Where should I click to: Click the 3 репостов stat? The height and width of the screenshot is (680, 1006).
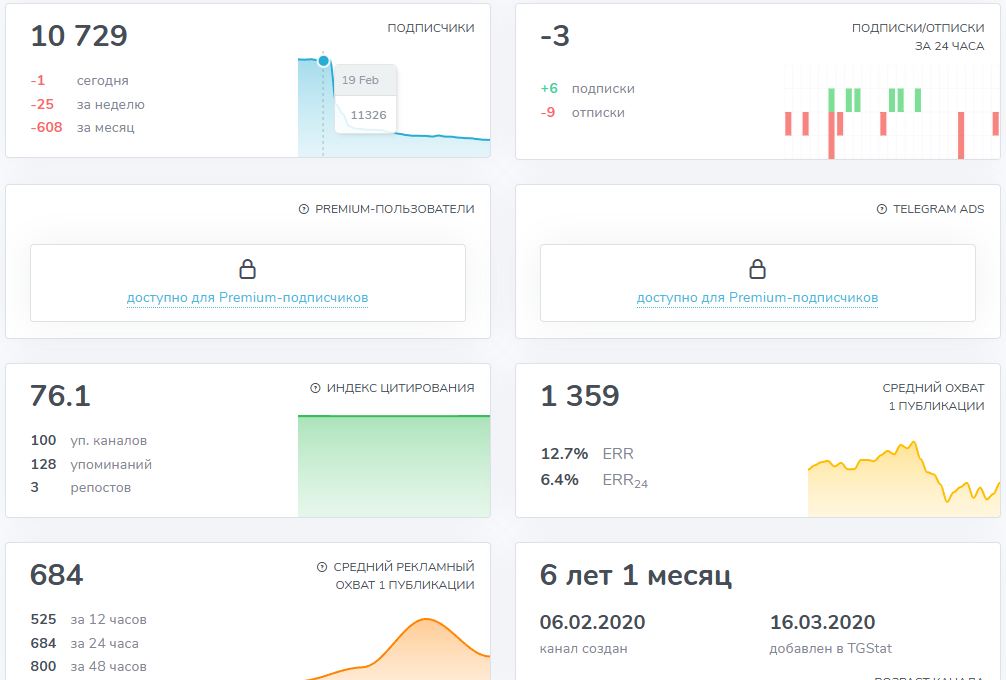(x=80, y=488)
